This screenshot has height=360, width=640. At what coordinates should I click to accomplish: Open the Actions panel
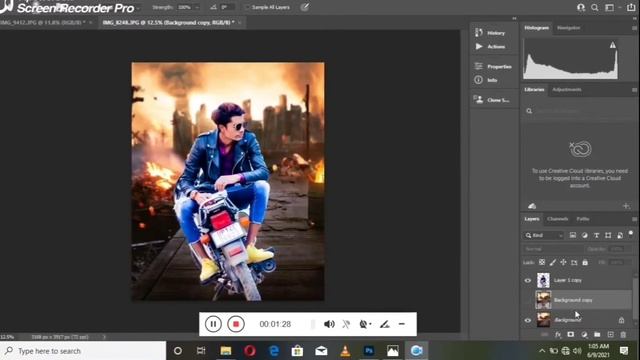tap(490, 47)
